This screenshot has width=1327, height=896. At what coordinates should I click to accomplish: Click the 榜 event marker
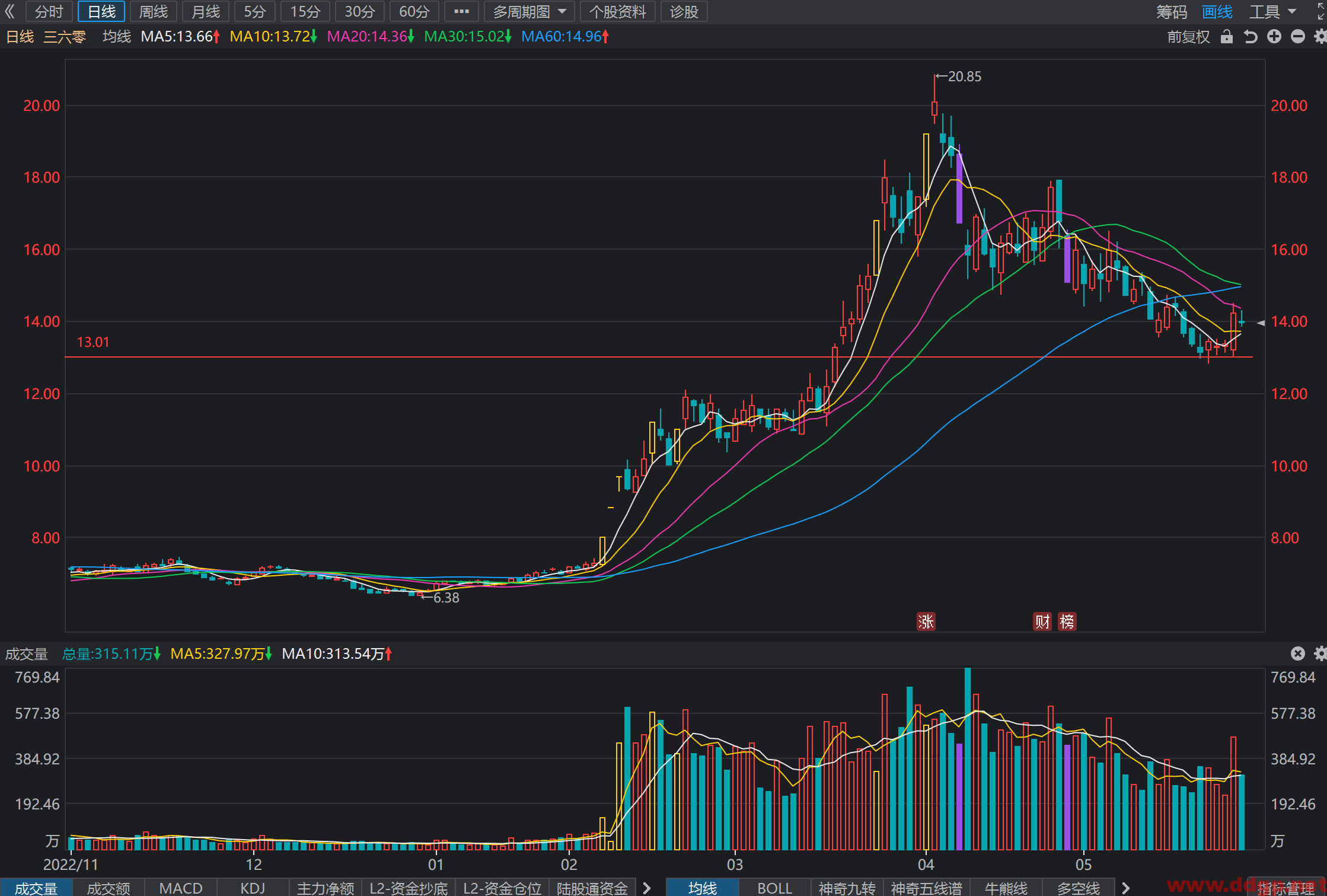click(x=1067, y=621)
